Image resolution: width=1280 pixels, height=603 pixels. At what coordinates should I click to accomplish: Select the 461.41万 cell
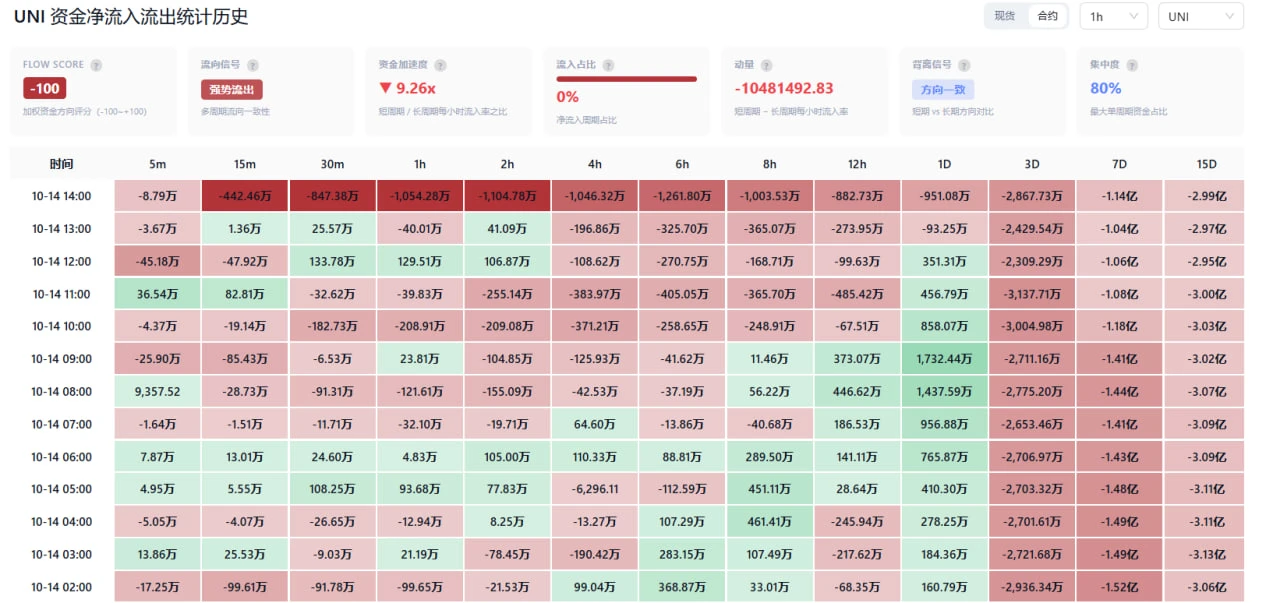(x=769, y=521)
